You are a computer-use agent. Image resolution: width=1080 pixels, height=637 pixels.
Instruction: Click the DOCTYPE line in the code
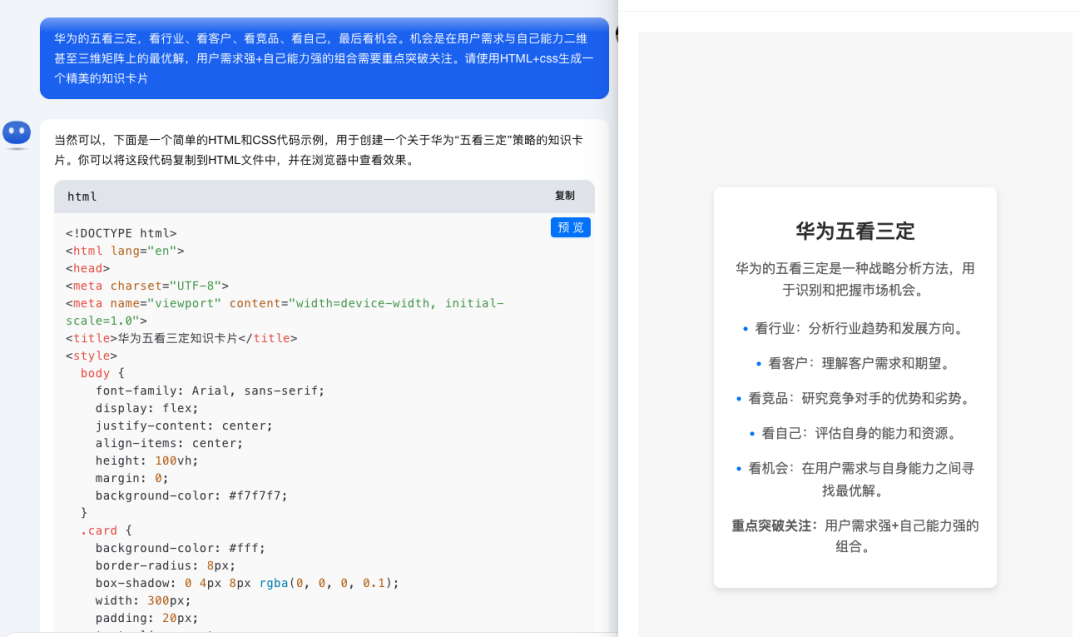(121, 233)
